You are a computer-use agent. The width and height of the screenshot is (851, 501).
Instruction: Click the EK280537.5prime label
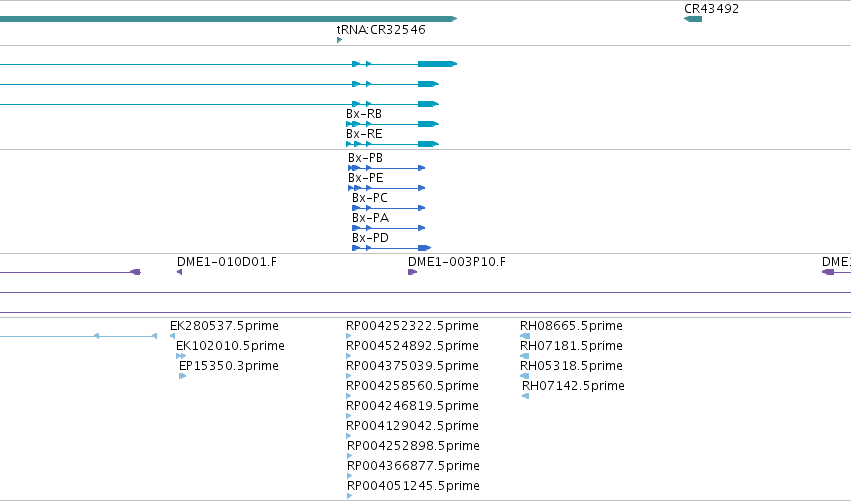coord(224,326)
